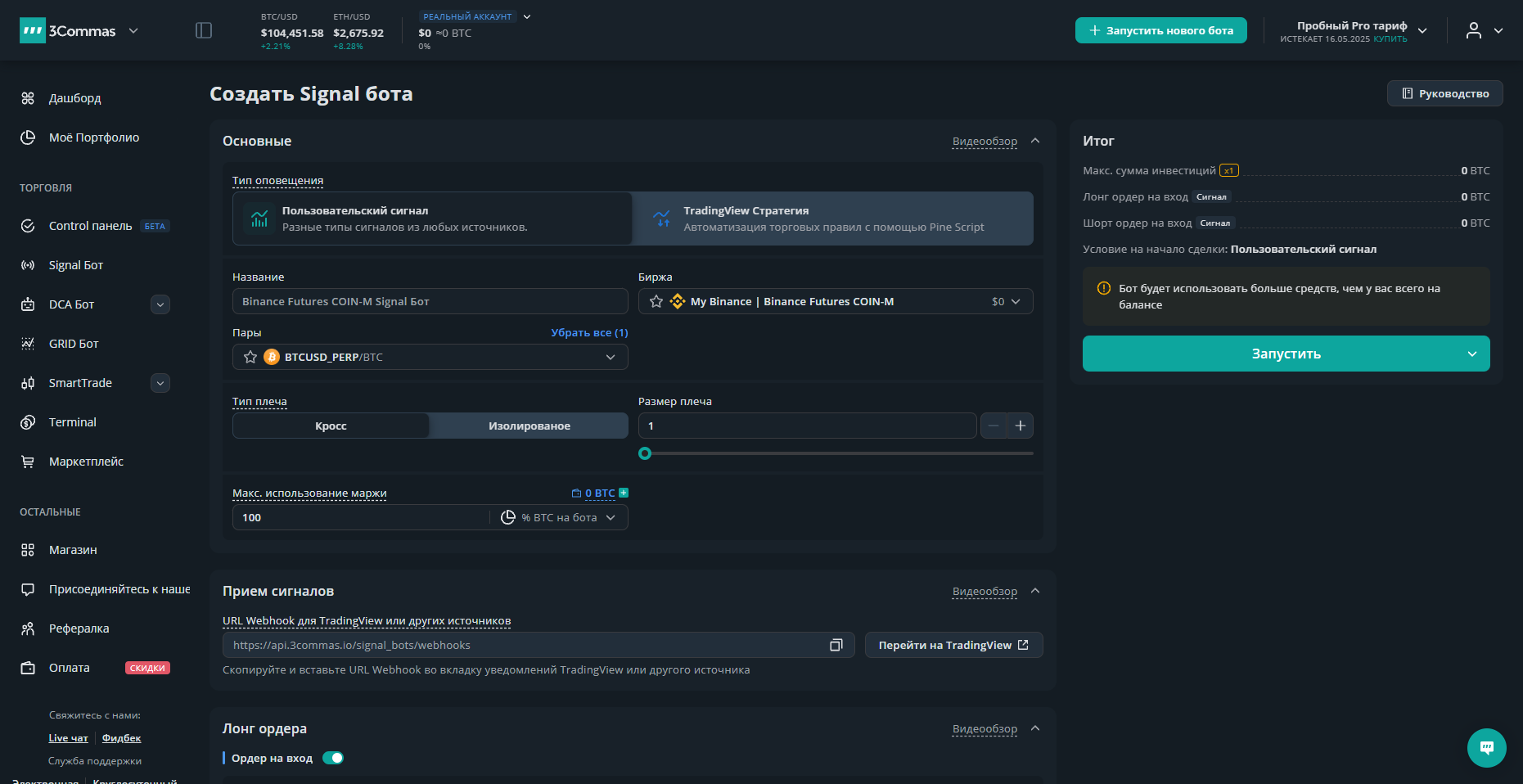Viewport: 1523px width, 784px height.
Task: Go to Control панель
Action: point(90,226)
